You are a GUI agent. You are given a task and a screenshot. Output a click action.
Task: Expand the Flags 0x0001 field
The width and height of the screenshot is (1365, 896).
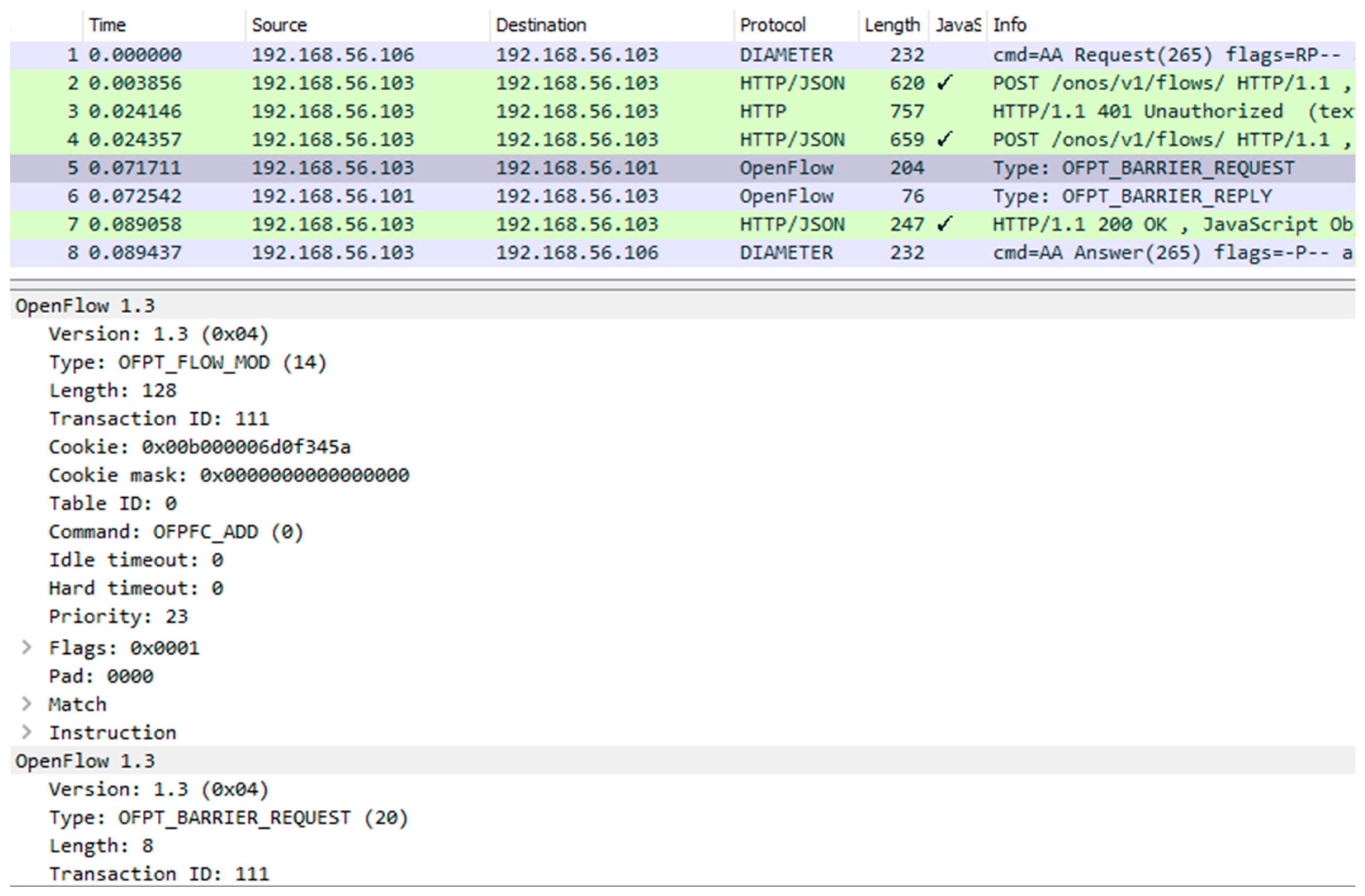(26, 647)
